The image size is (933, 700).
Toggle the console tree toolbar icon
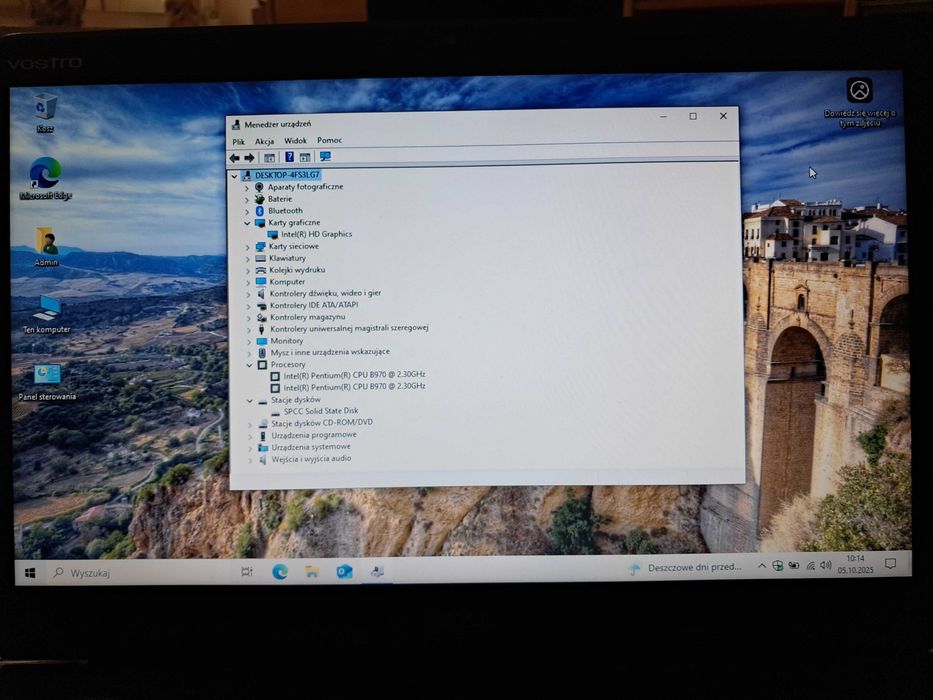tap(270, 158)
